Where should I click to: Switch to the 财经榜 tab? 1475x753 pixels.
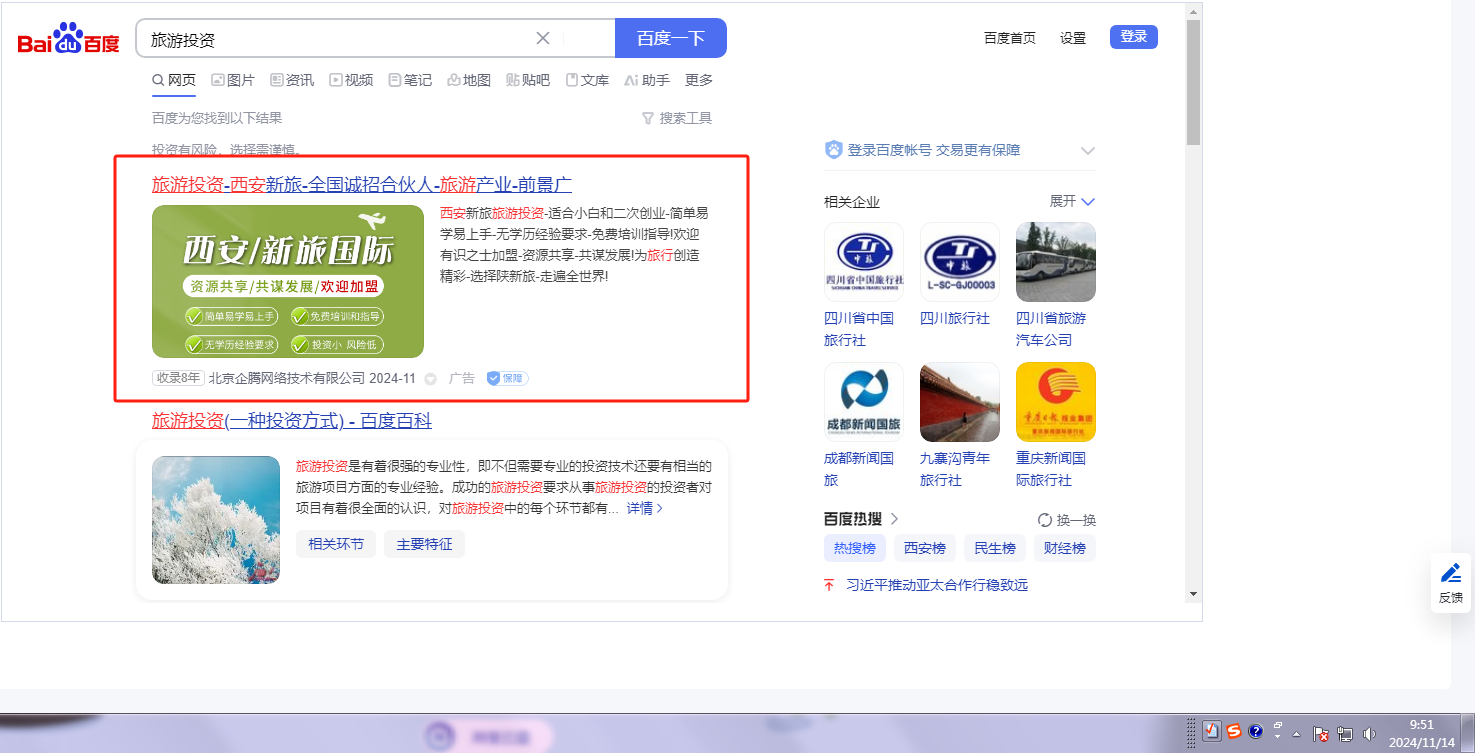coord(1065,548)
